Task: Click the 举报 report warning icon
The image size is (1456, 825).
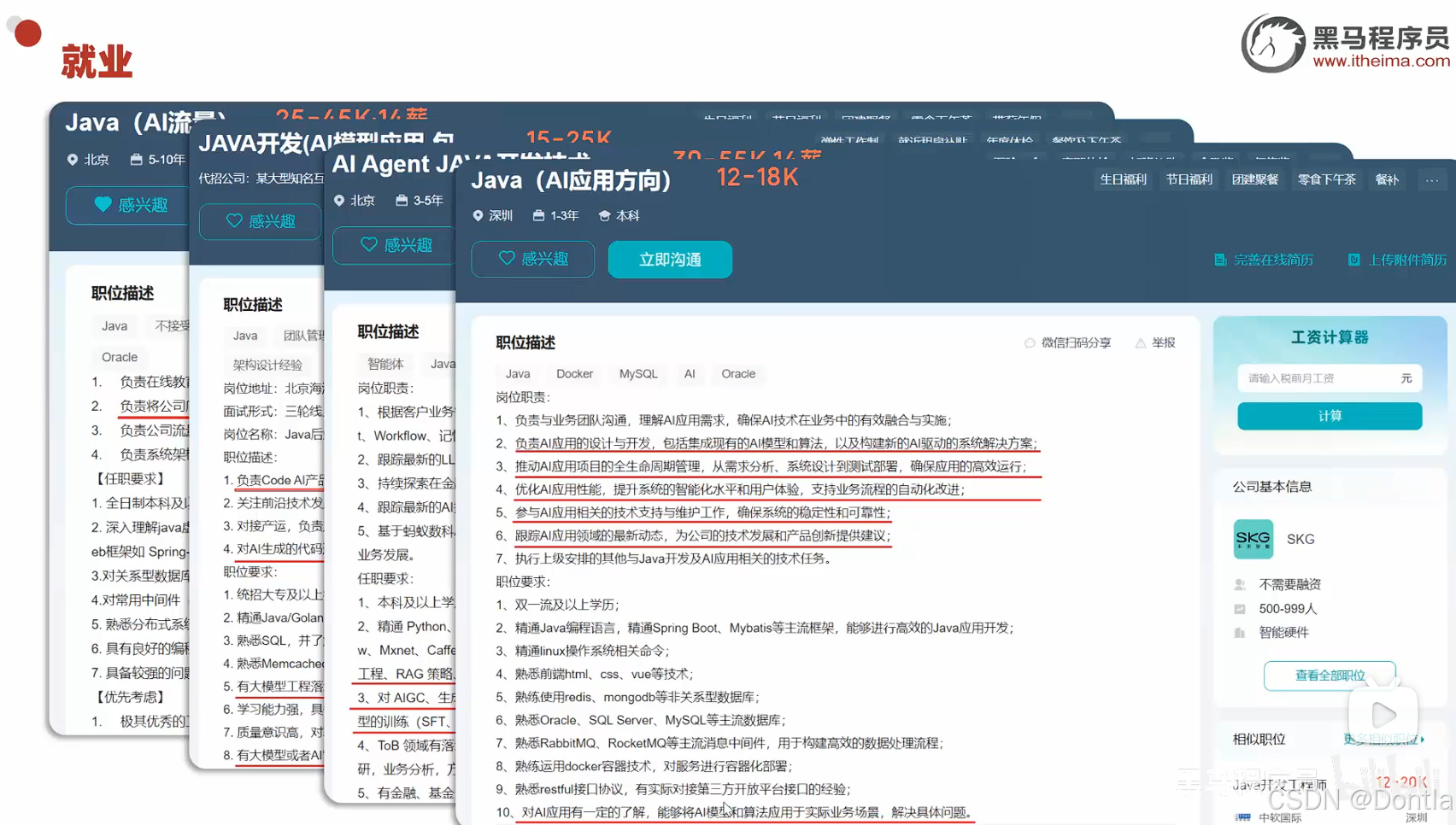Action: pos(1141,342)
